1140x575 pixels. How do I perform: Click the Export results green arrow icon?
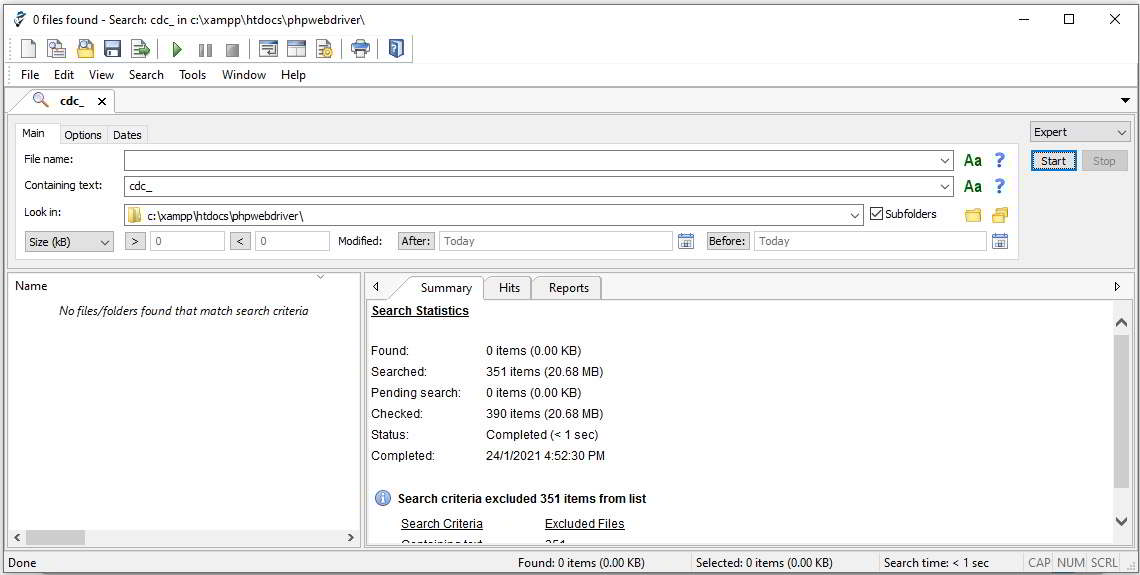click(140, 49)
